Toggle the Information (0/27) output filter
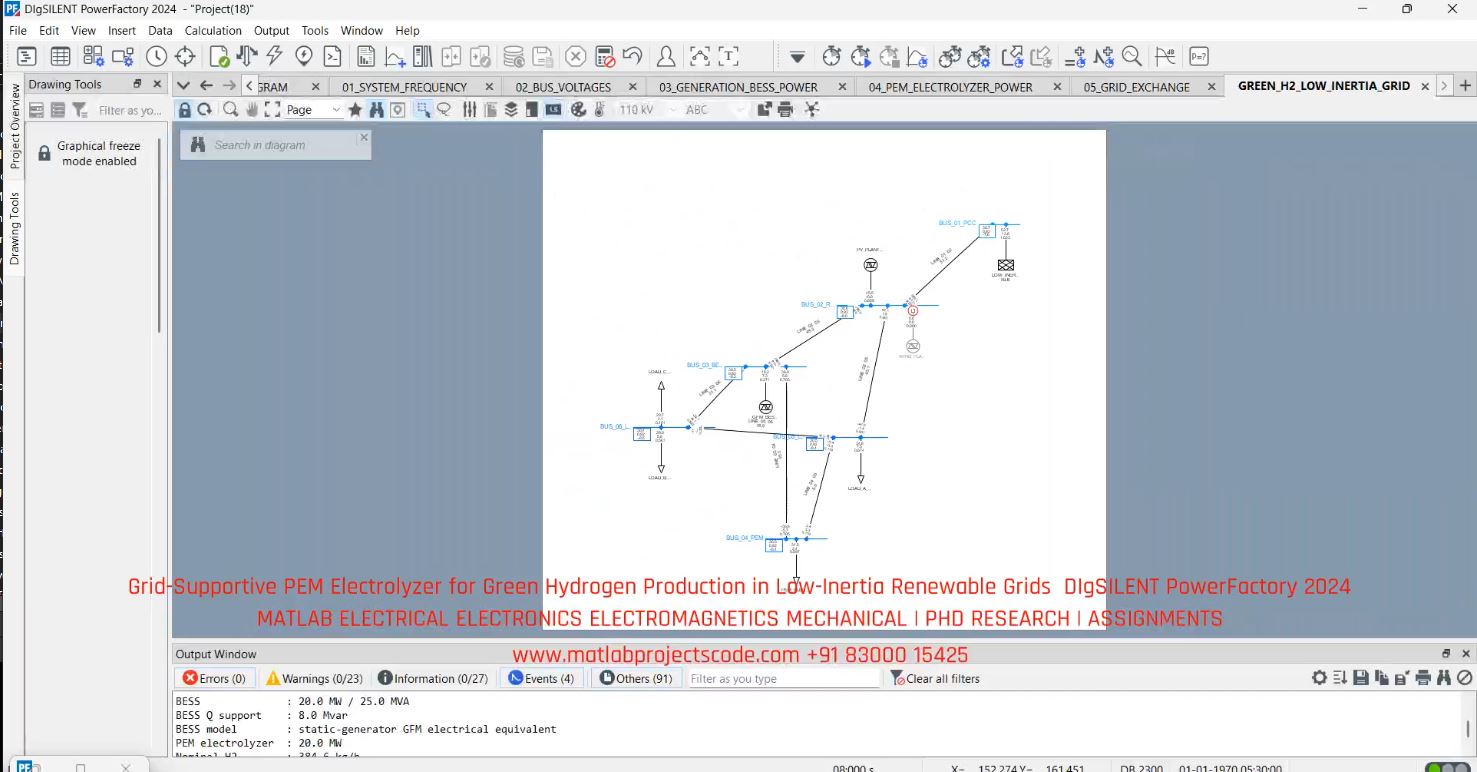 pyautogui.click(x=433, y=678)
